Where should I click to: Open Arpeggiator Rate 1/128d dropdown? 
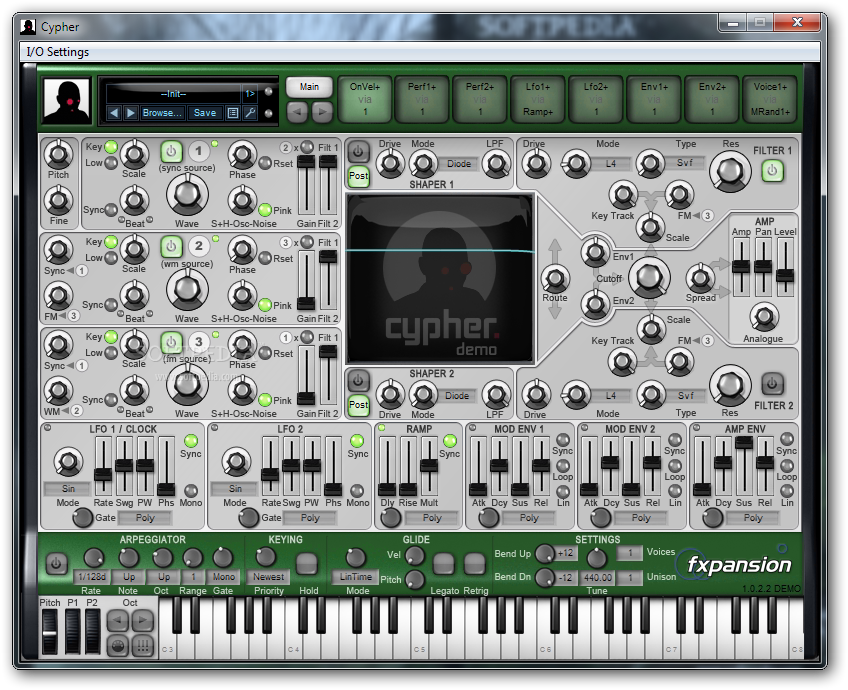(92, 576)
